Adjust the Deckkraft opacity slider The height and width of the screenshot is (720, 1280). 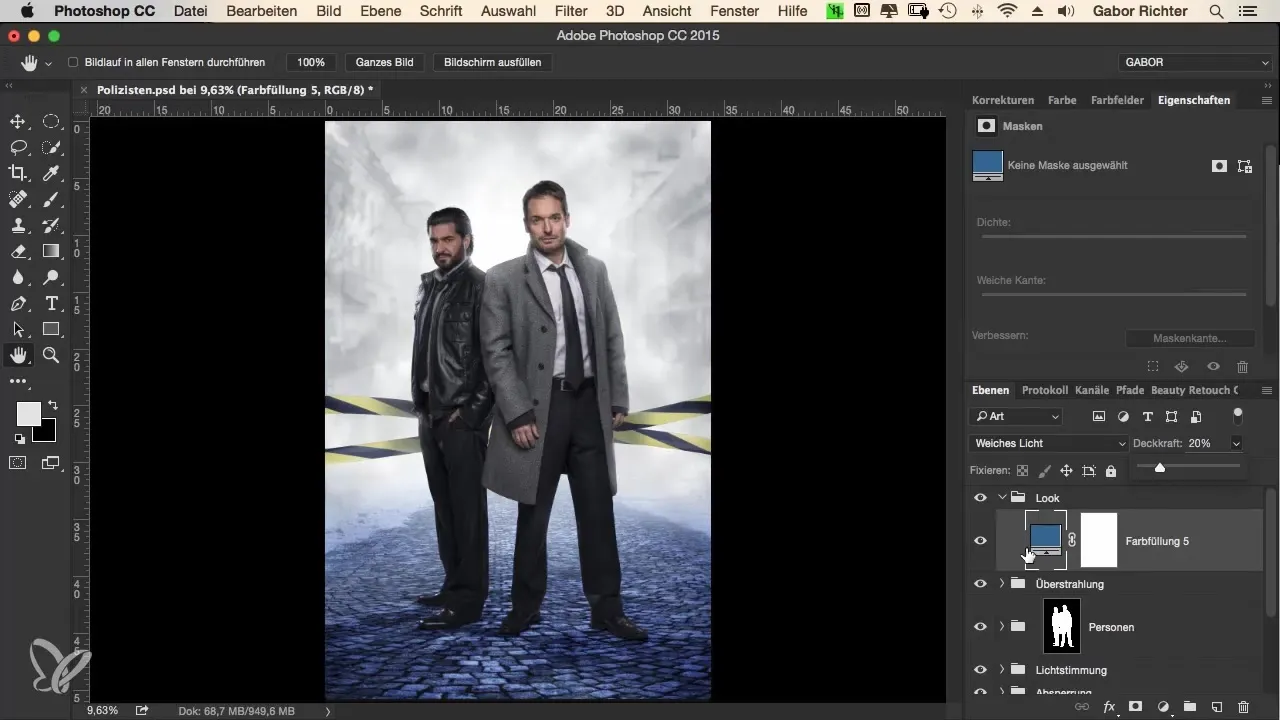(x=1160, y=467)
